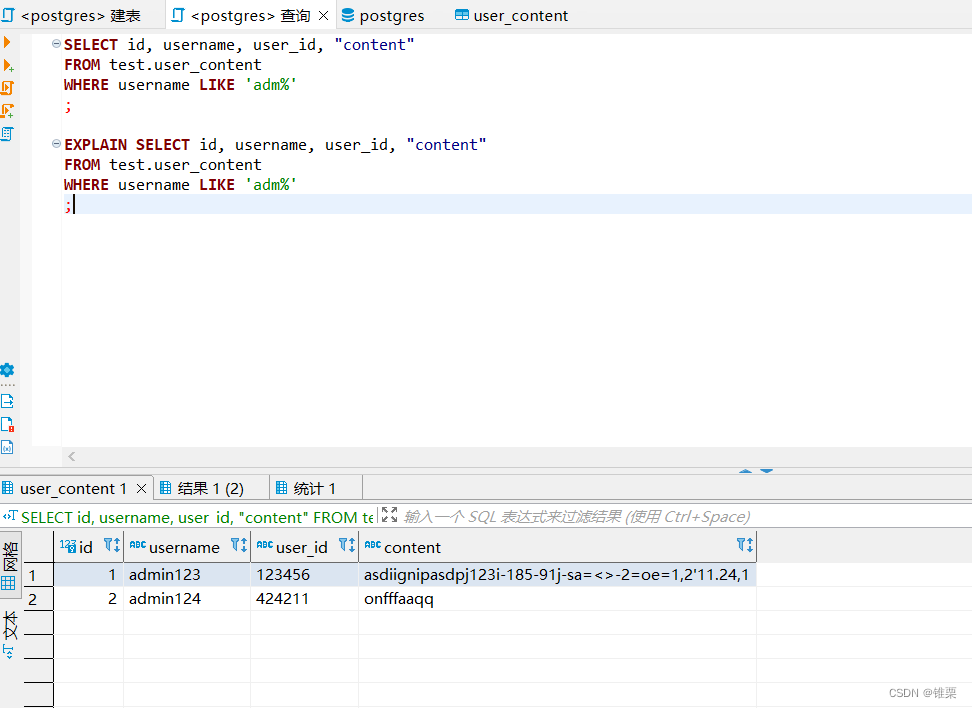Click the 'adm%' string in the first query
The width and height of the screenshot is (972, 708).
271,84
